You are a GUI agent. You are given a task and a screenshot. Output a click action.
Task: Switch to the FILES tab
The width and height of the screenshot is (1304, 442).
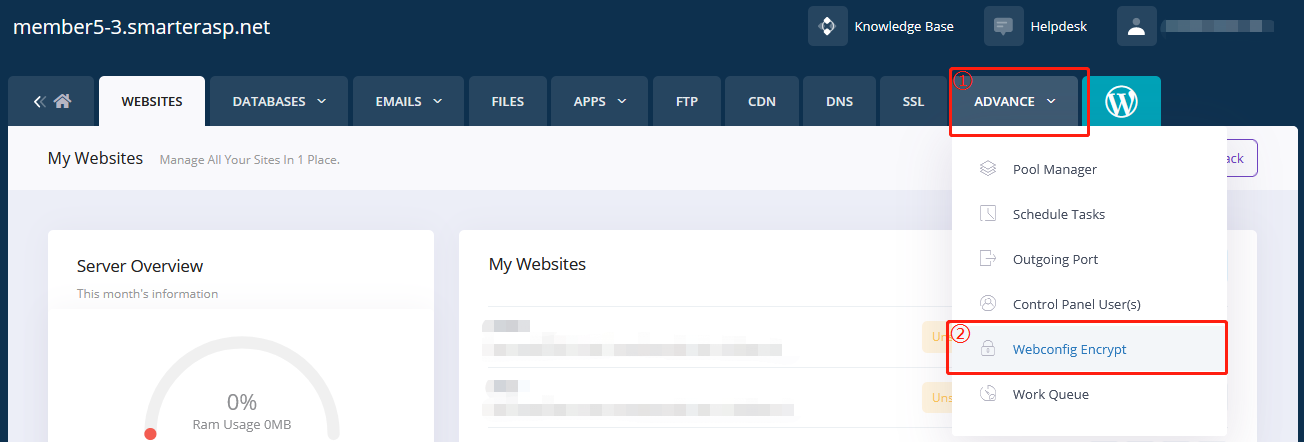(507, 101)
